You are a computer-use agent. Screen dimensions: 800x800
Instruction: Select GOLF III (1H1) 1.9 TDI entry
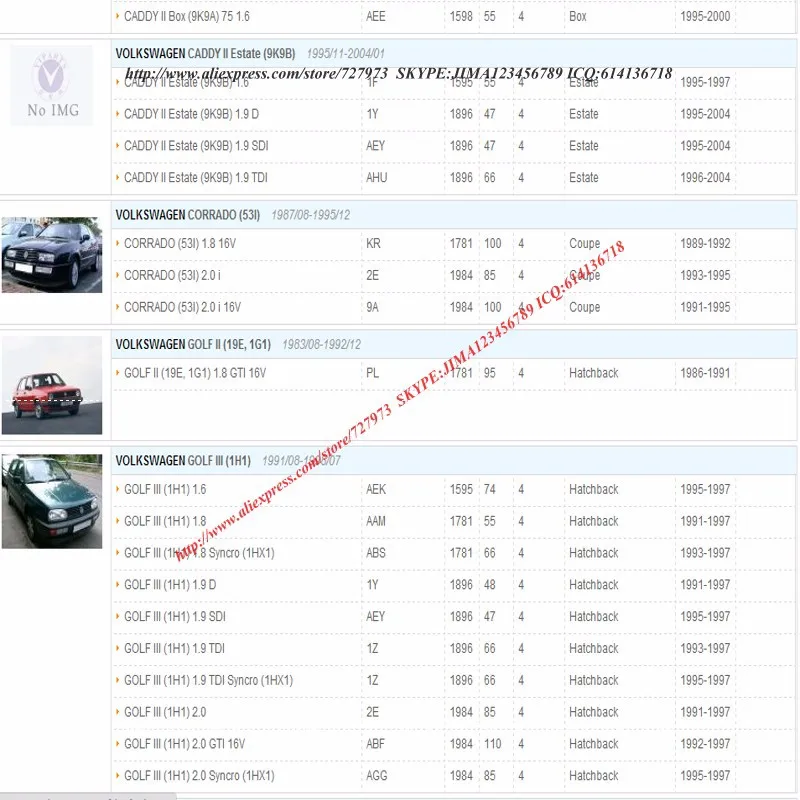point(174,648)
